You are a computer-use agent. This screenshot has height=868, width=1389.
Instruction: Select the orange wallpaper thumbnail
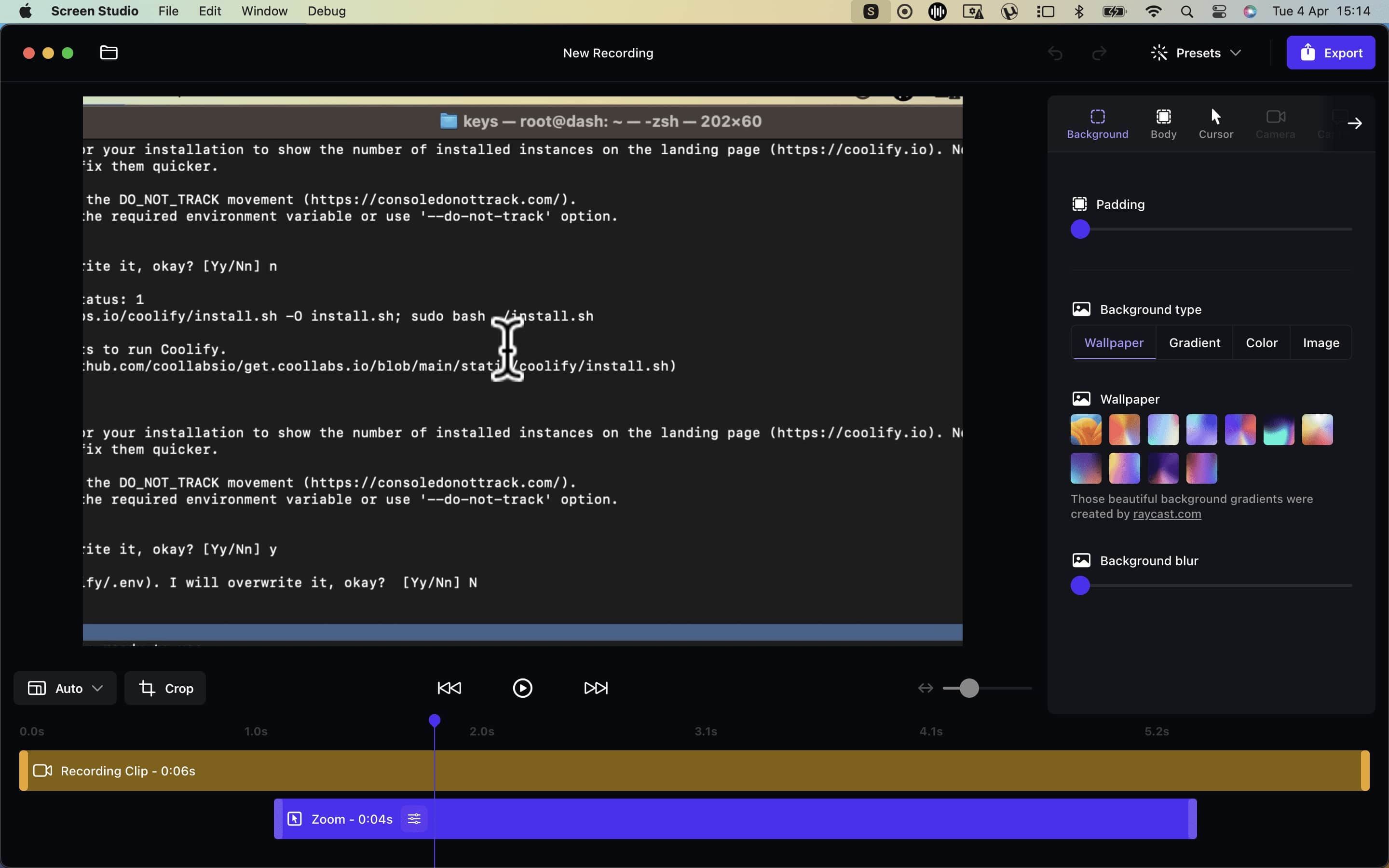pos(1085,429)
